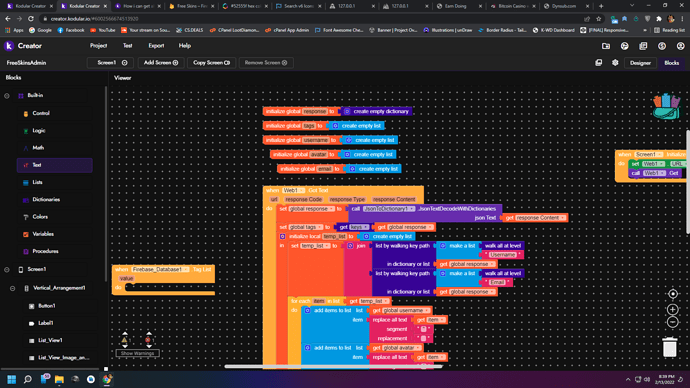The width and height of the screenshot is (690, 388).
Task: Click the workspace horizontal scrollbar
Action: (x=333, y=366)
